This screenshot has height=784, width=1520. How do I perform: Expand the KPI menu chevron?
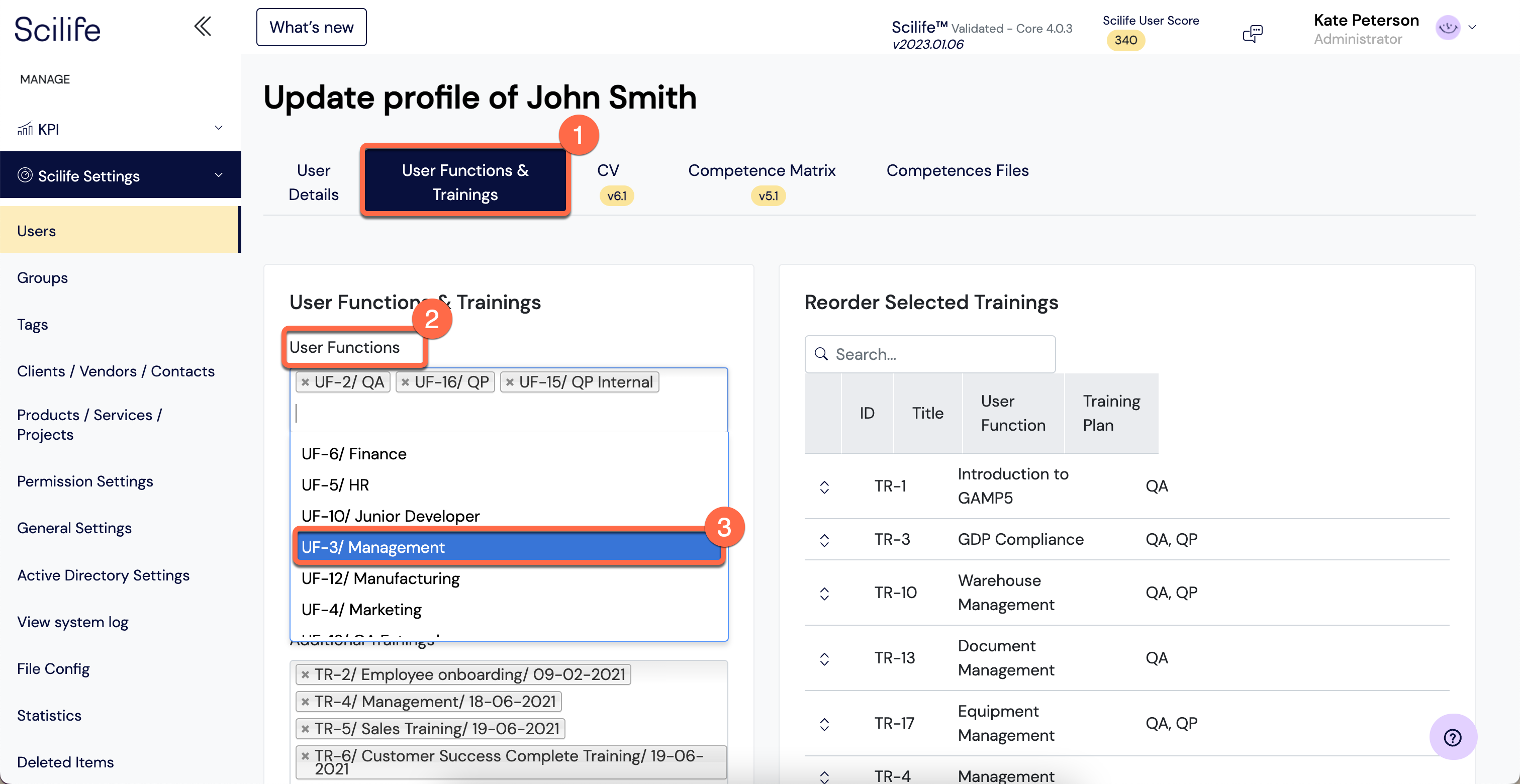tap(218, 128)
